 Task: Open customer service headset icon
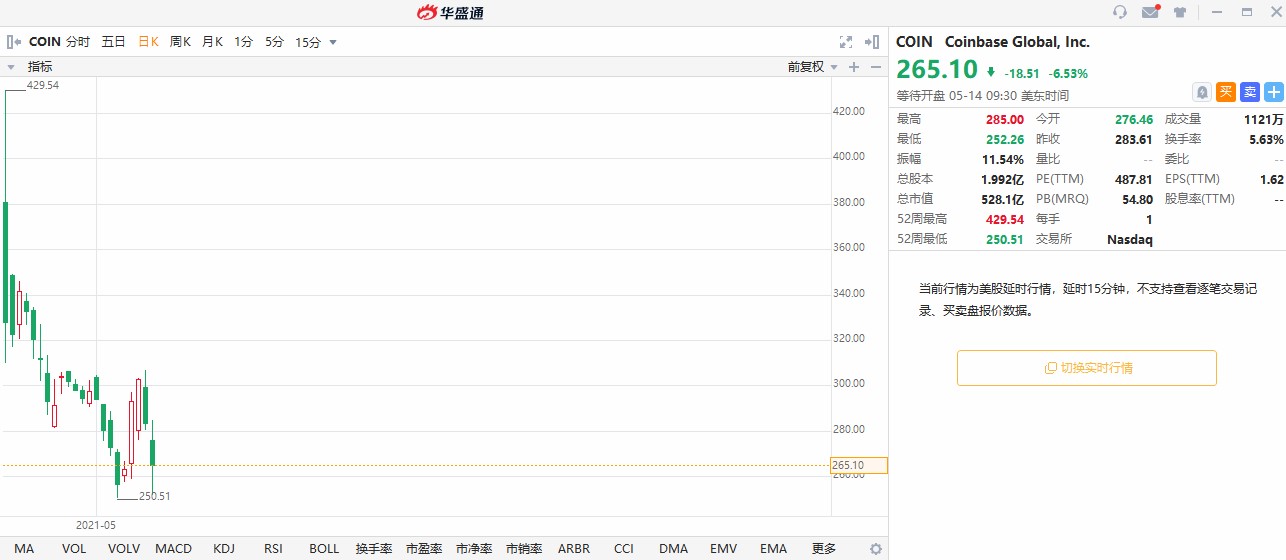pyautogui.click(x=1120, y=12)
